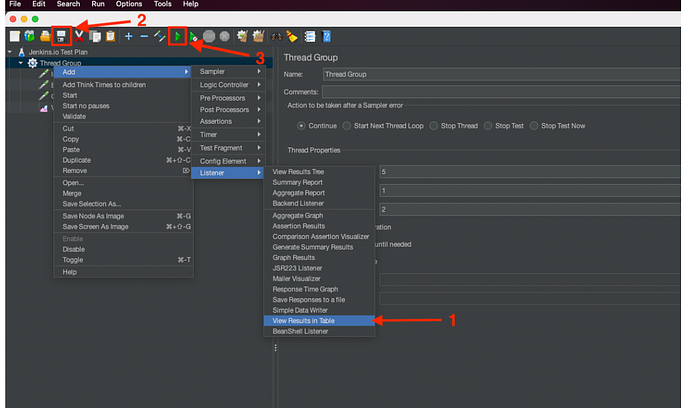
Task: Expand the Pre Processors submenu
Action: click(x=227, y=98)
